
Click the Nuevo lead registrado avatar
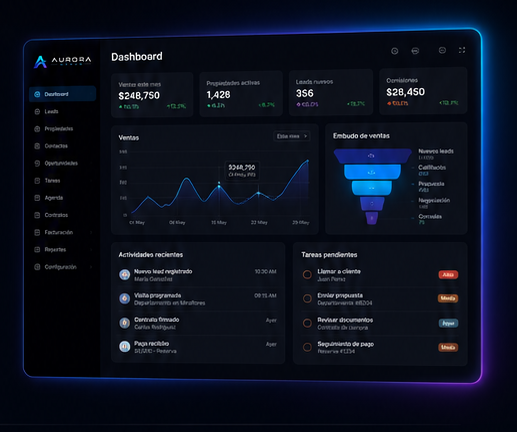click(125, 275)
